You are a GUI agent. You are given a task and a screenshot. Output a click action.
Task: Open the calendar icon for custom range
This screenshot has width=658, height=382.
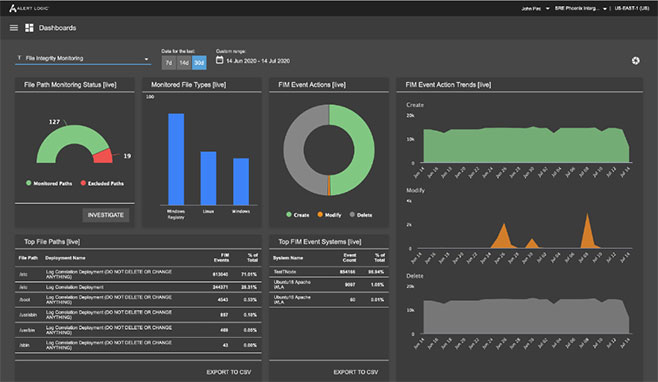pos(219,60)
